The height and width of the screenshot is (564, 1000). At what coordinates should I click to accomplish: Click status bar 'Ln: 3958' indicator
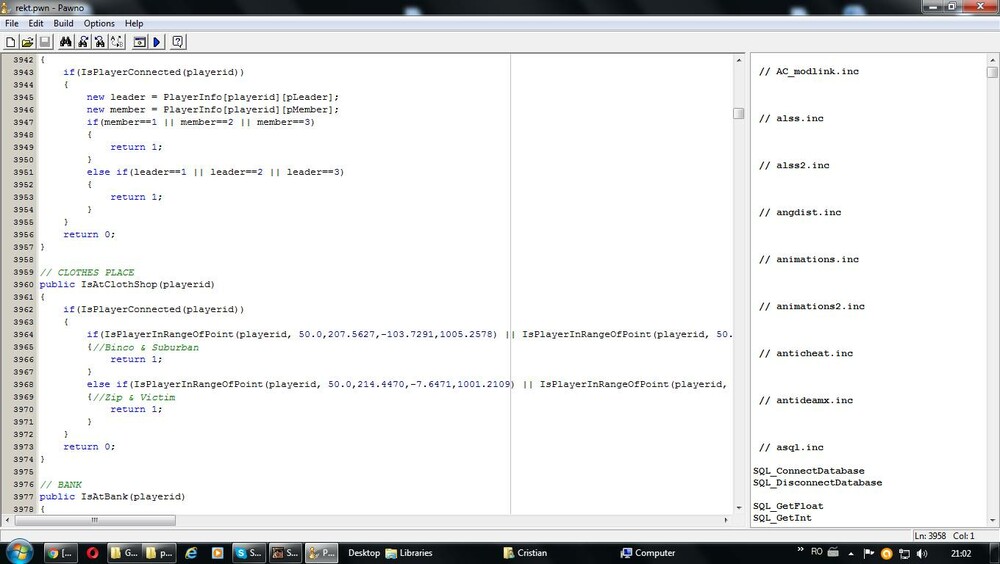pyautogui.click(x=930, y=536)
